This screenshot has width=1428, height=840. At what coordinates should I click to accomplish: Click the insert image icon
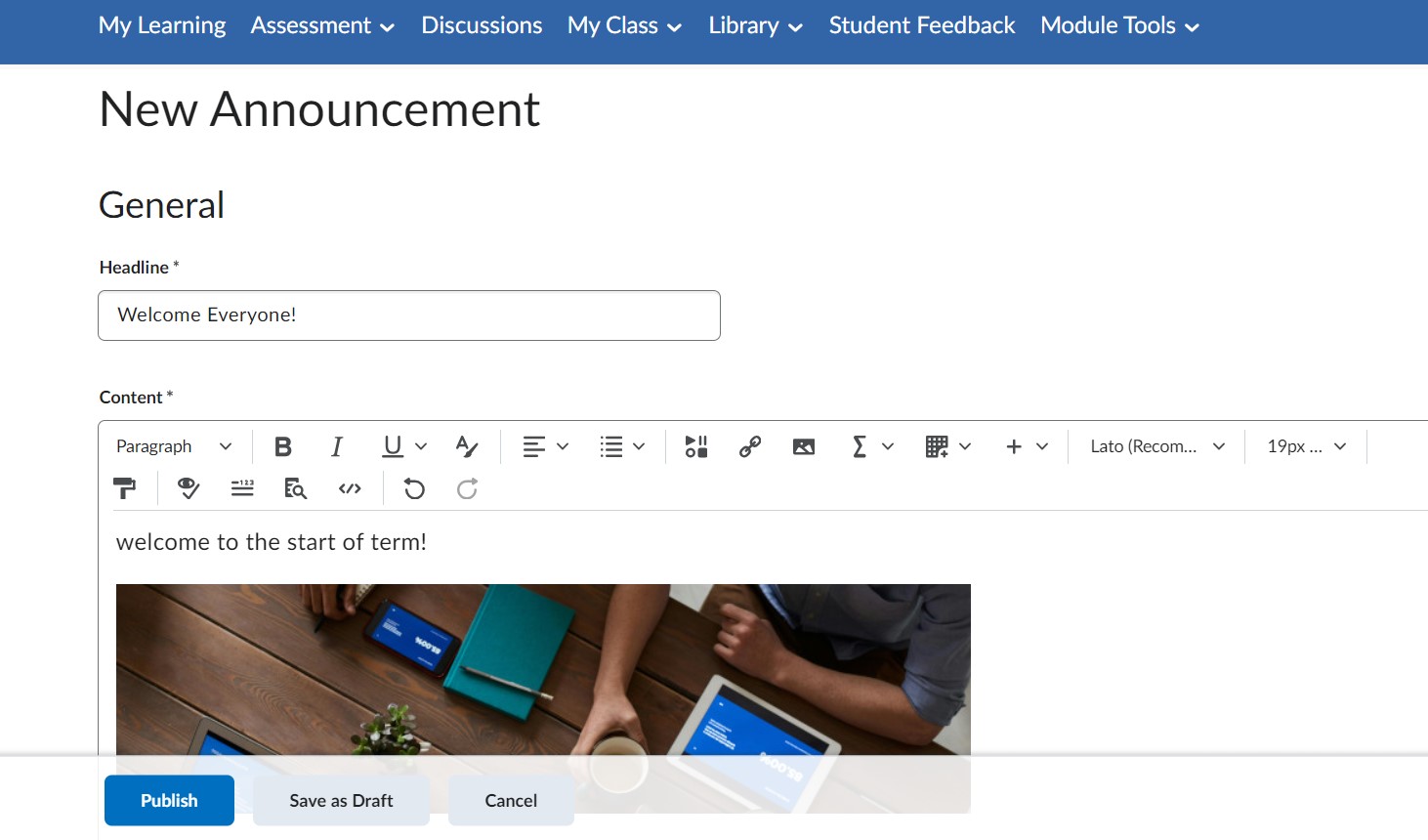pyautogui.click(x=804, y=446)
